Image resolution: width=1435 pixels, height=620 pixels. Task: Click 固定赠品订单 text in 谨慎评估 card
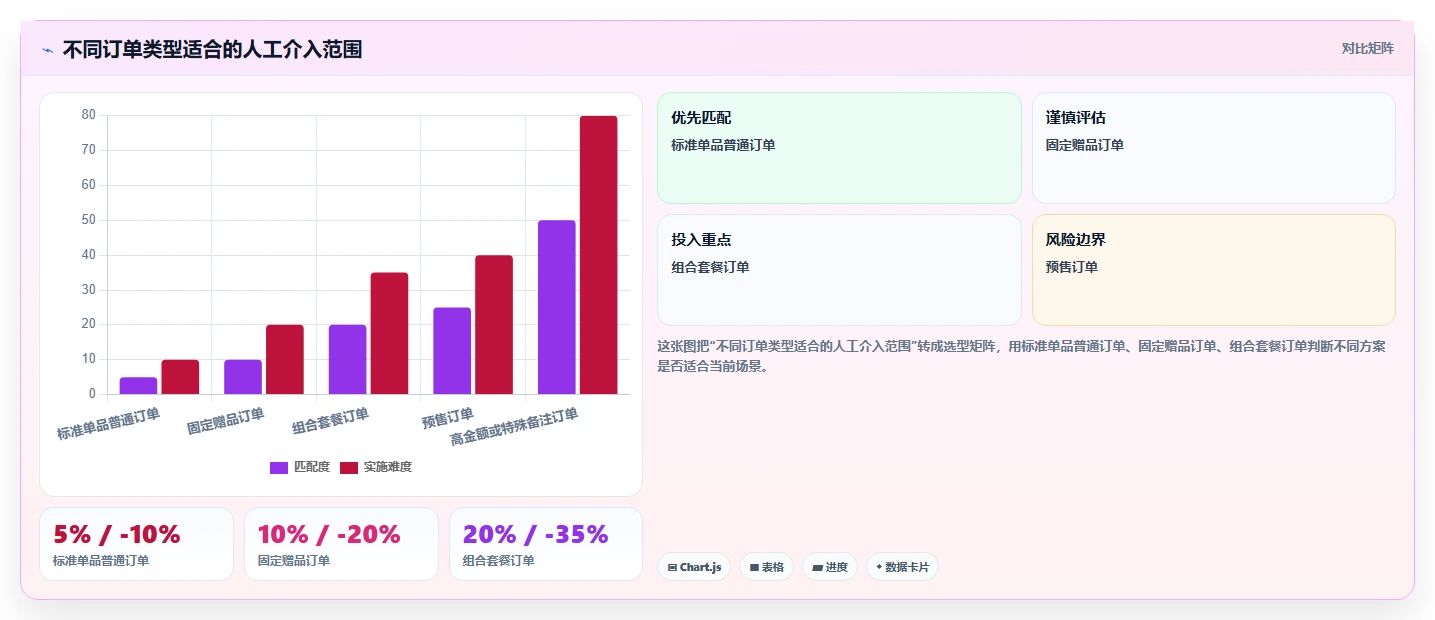point(1085,145)
